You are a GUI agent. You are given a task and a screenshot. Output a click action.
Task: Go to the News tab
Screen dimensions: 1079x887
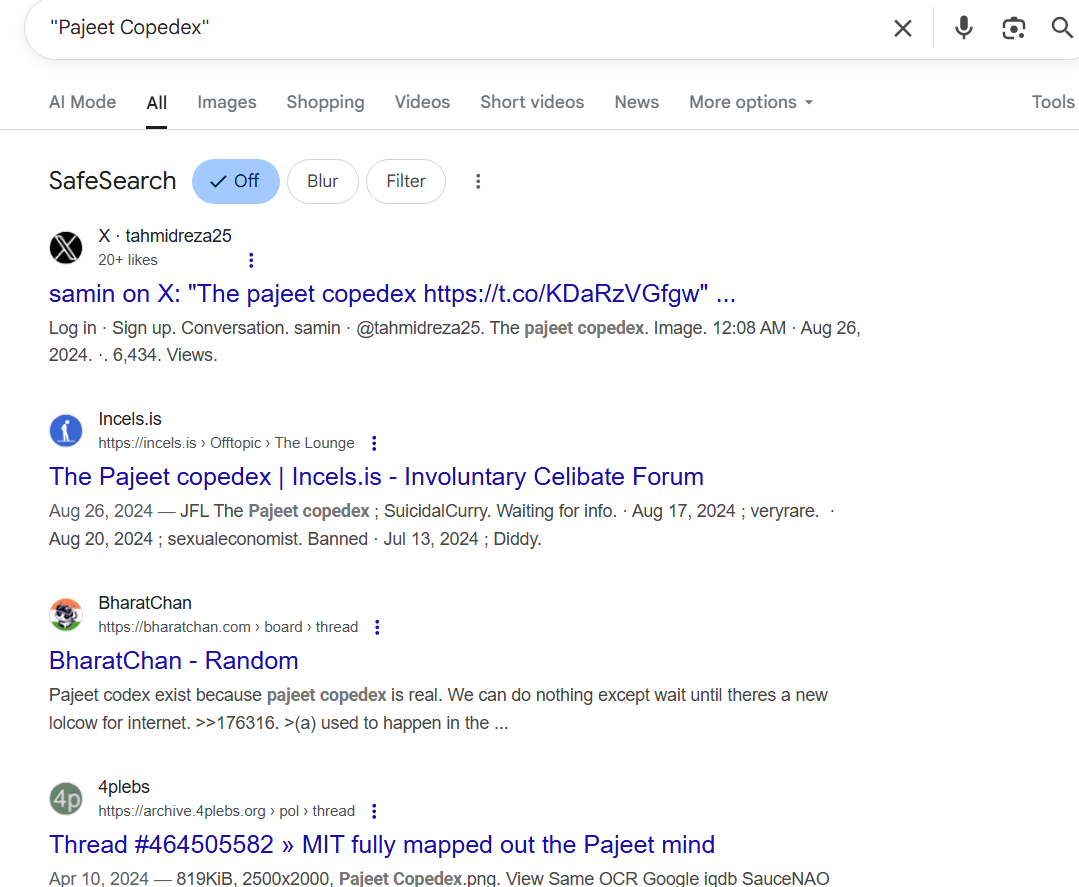click(x=637, y=102)
